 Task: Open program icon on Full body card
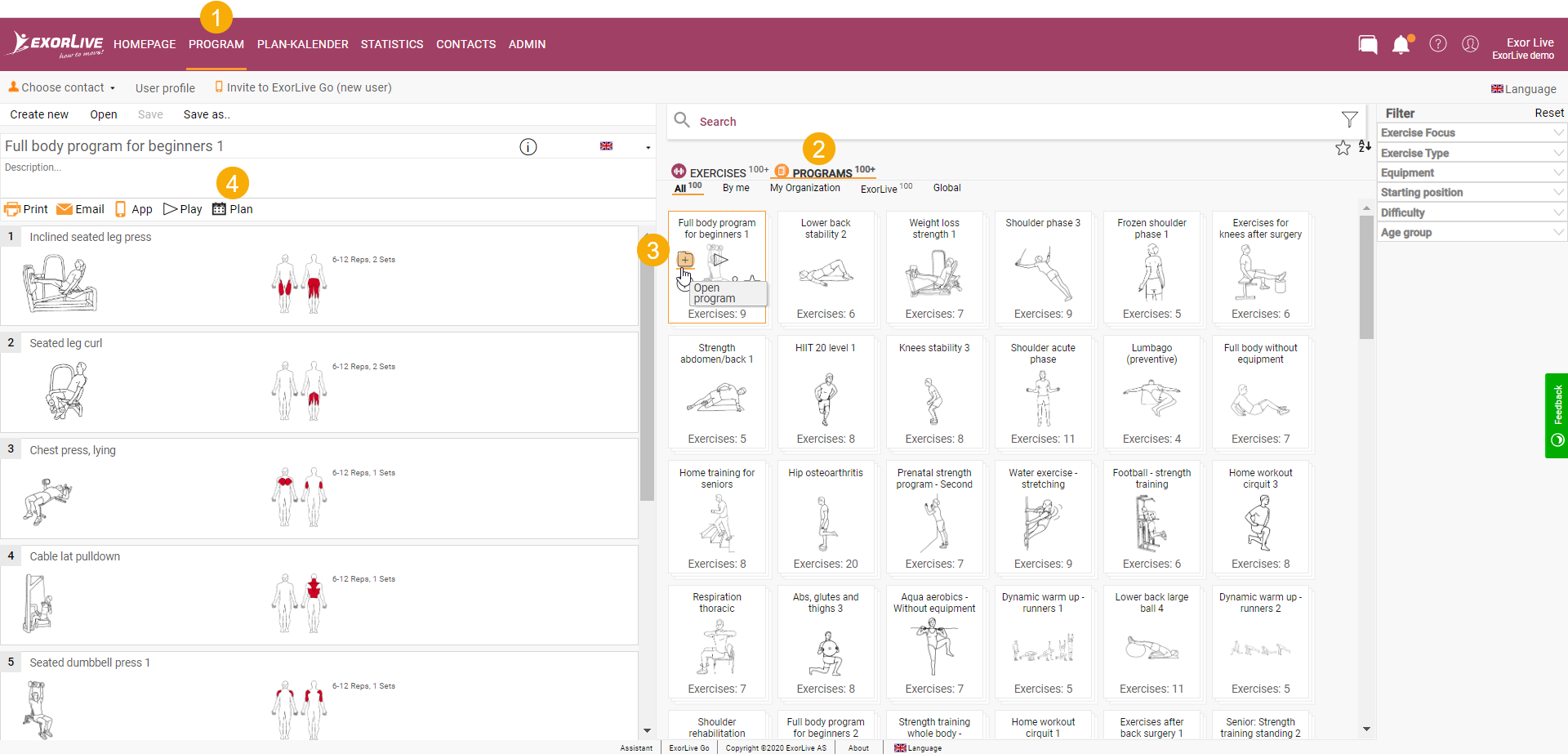click(x=685, y=260)
